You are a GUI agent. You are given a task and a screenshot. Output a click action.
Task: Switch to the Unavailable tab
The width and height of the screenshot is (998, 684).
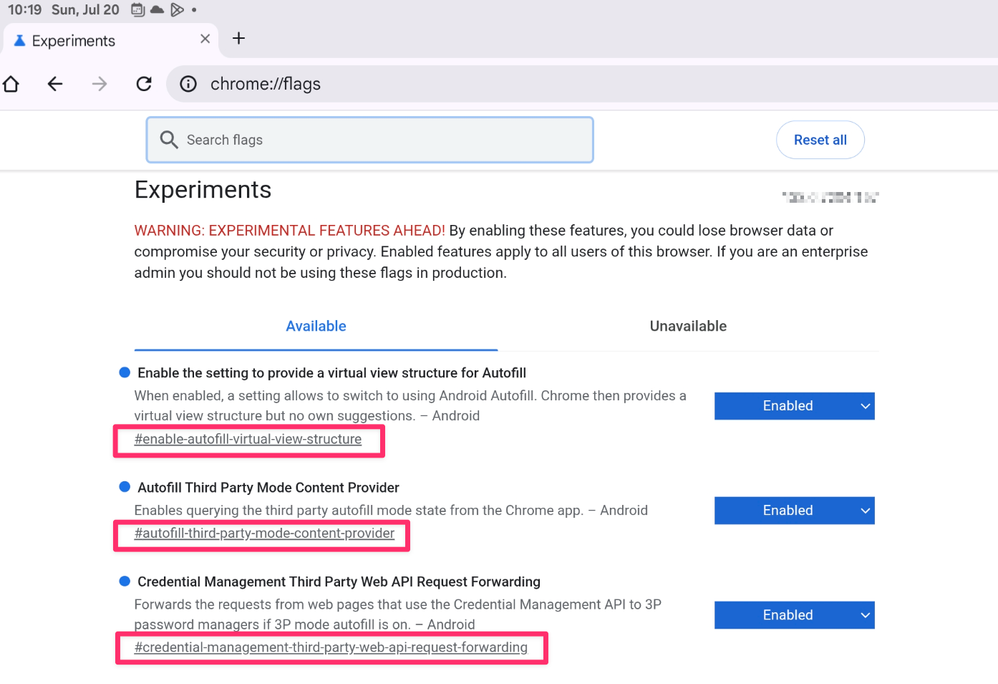pos(688,326)
